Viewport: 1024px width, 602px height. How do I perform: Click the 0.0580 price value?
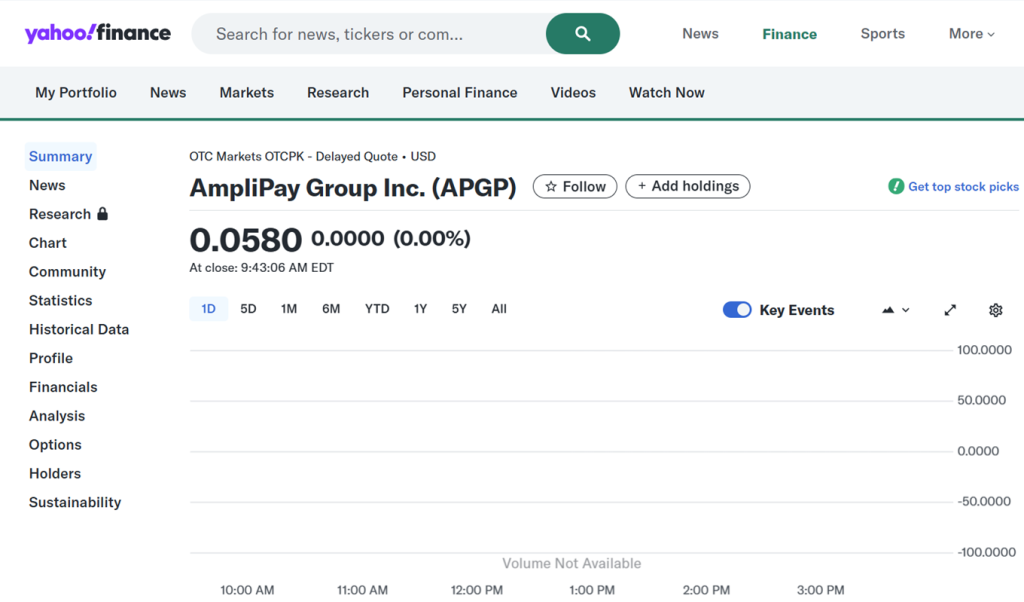[246, 240]
